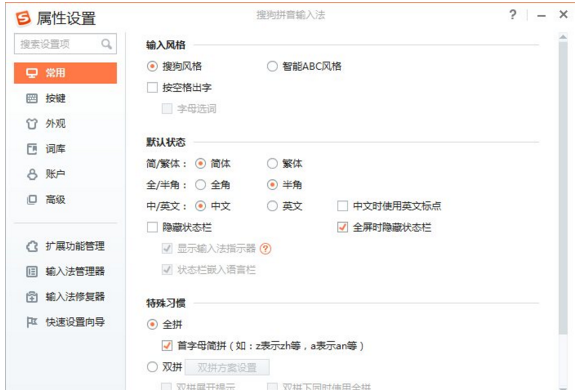Click the 特殊习惯 section heading
Viewport: 580px width, 390px height.
tap(166, 303)
